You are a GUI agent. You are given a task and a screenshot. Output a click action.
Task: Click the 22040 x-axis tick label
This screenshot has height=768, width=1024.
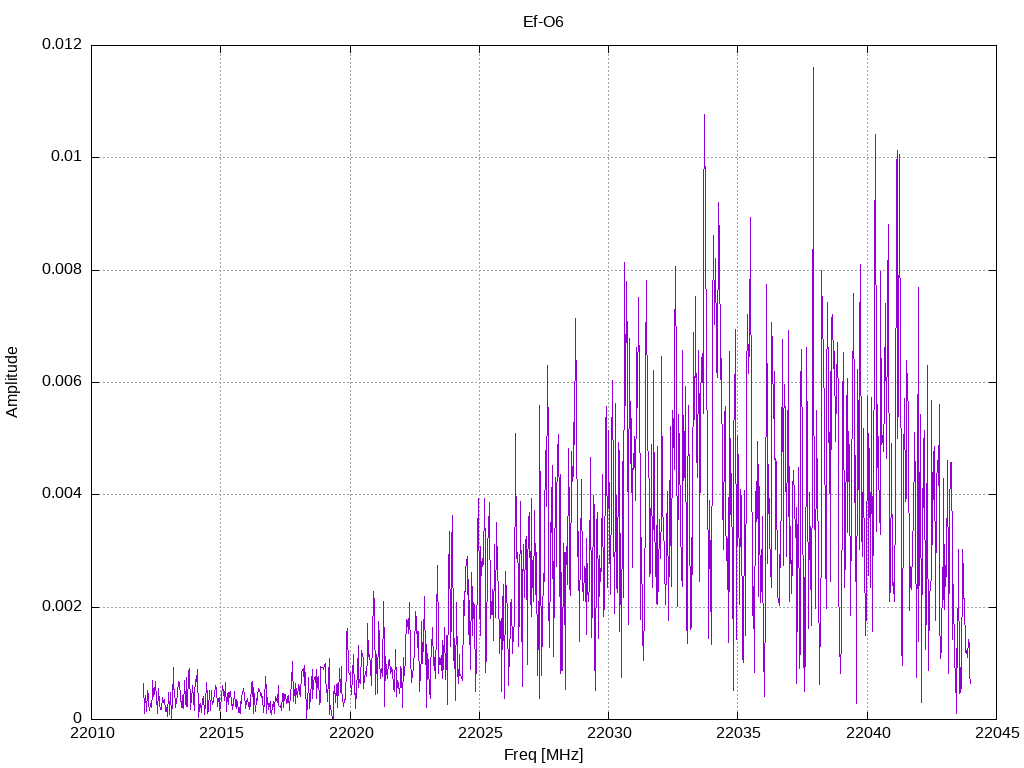click(x=867, y=733)
